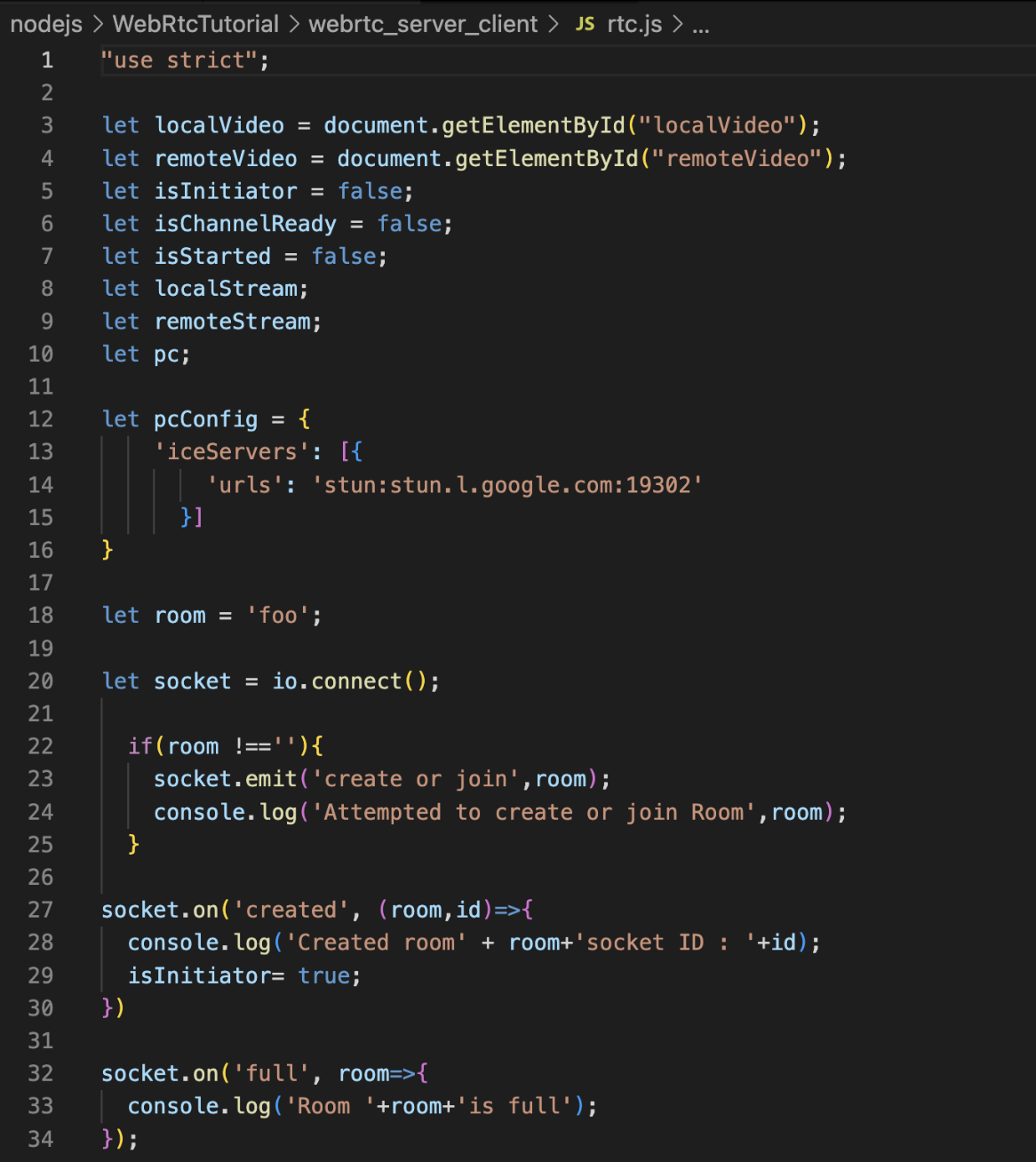Click isInitiator on line 5
The width and height of the screenshot is (1036, 1162).
(226, 191)
